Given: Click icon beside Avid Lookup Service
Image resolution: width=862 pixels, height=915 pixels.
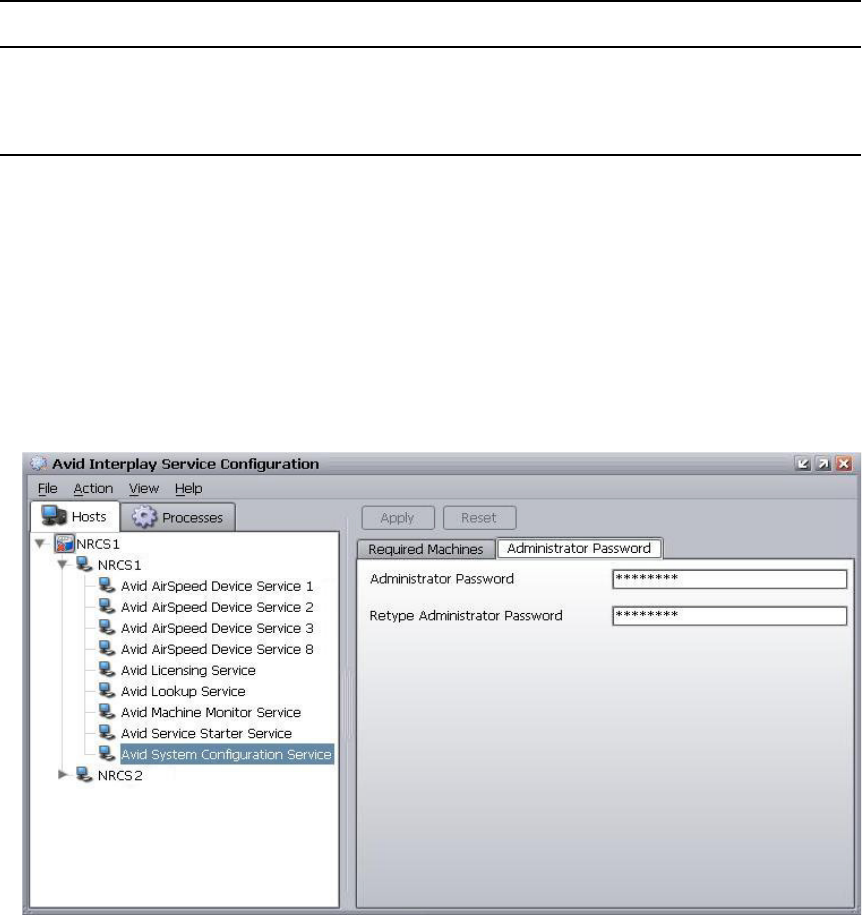Looking at the screenshot, I should (x=106, y=690).
